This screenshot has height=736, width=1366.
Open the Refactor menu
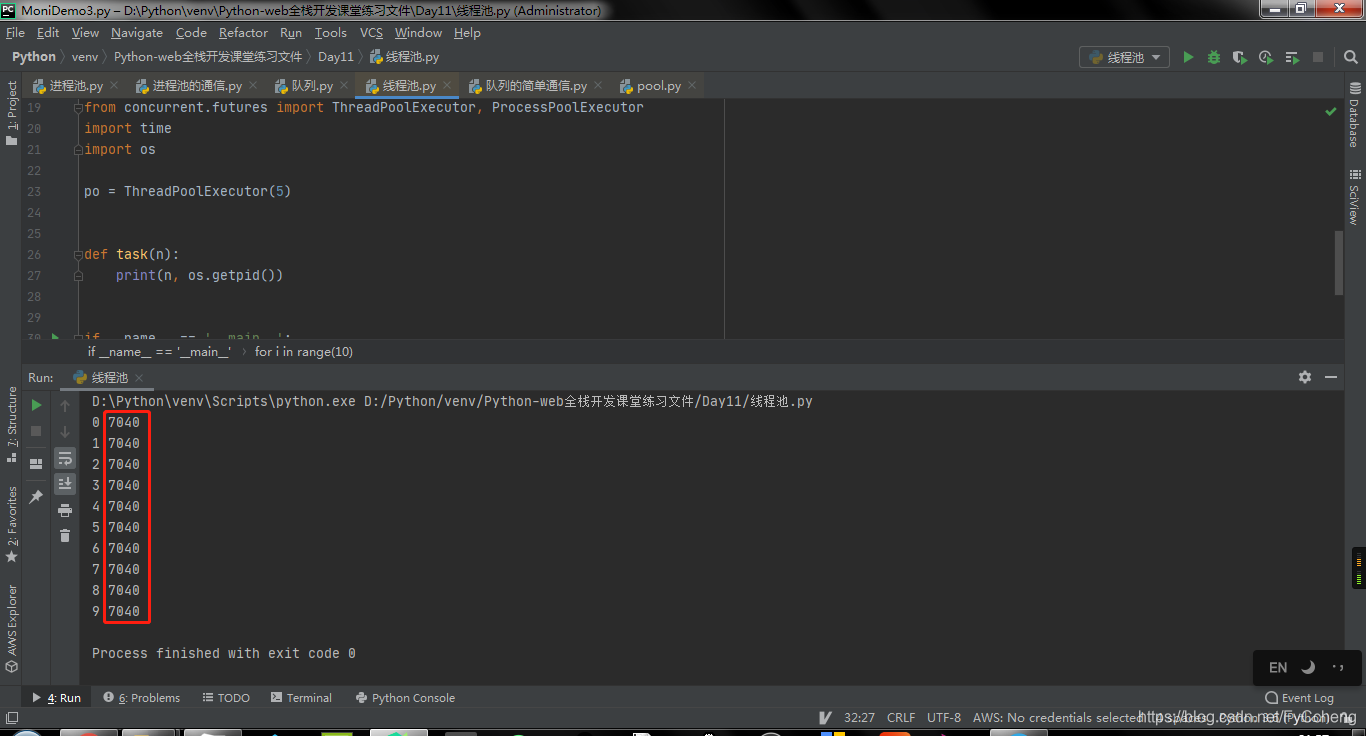click(243, 33)
